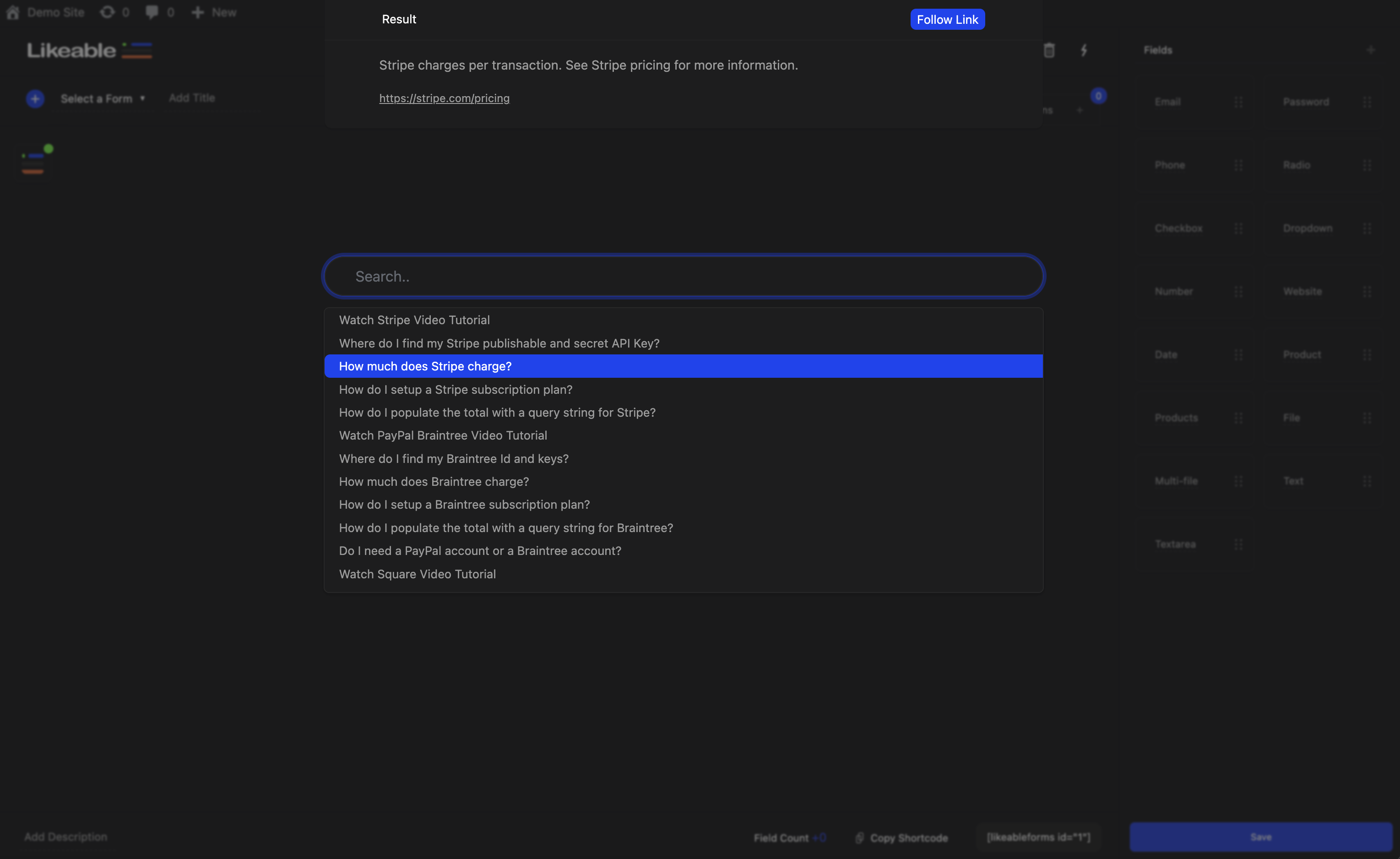Click the plus icon beside Fields heading
1400x859 pixels.
(1370, 50)
